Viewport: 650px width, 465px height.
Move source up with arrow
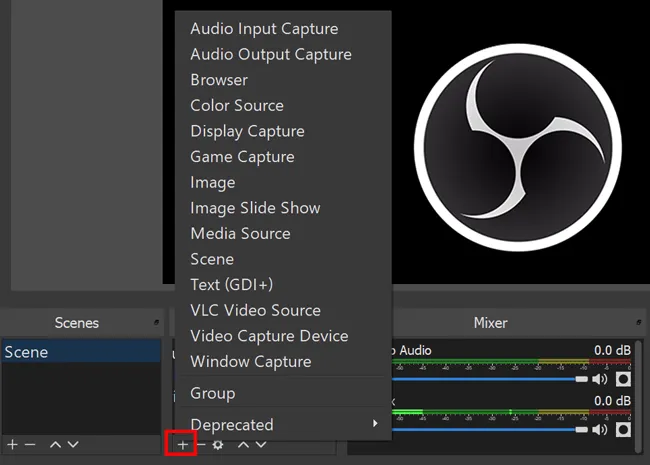pos(243,445)
